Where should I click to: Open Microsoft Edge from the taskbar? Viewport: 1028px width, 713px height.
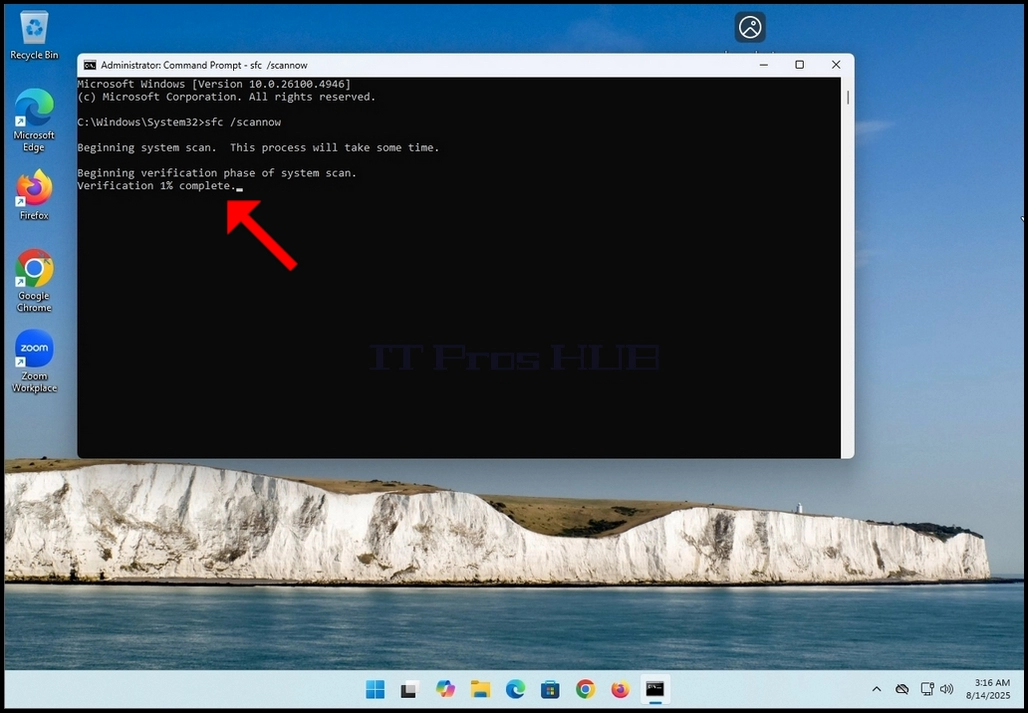515,689
